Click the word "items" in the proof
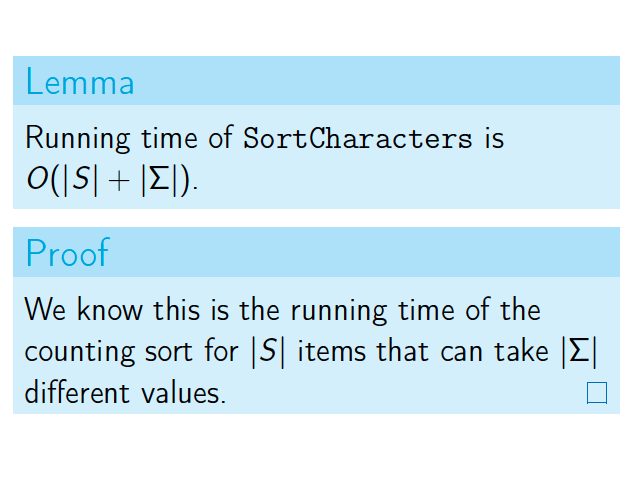 click(x=332, y=351)
